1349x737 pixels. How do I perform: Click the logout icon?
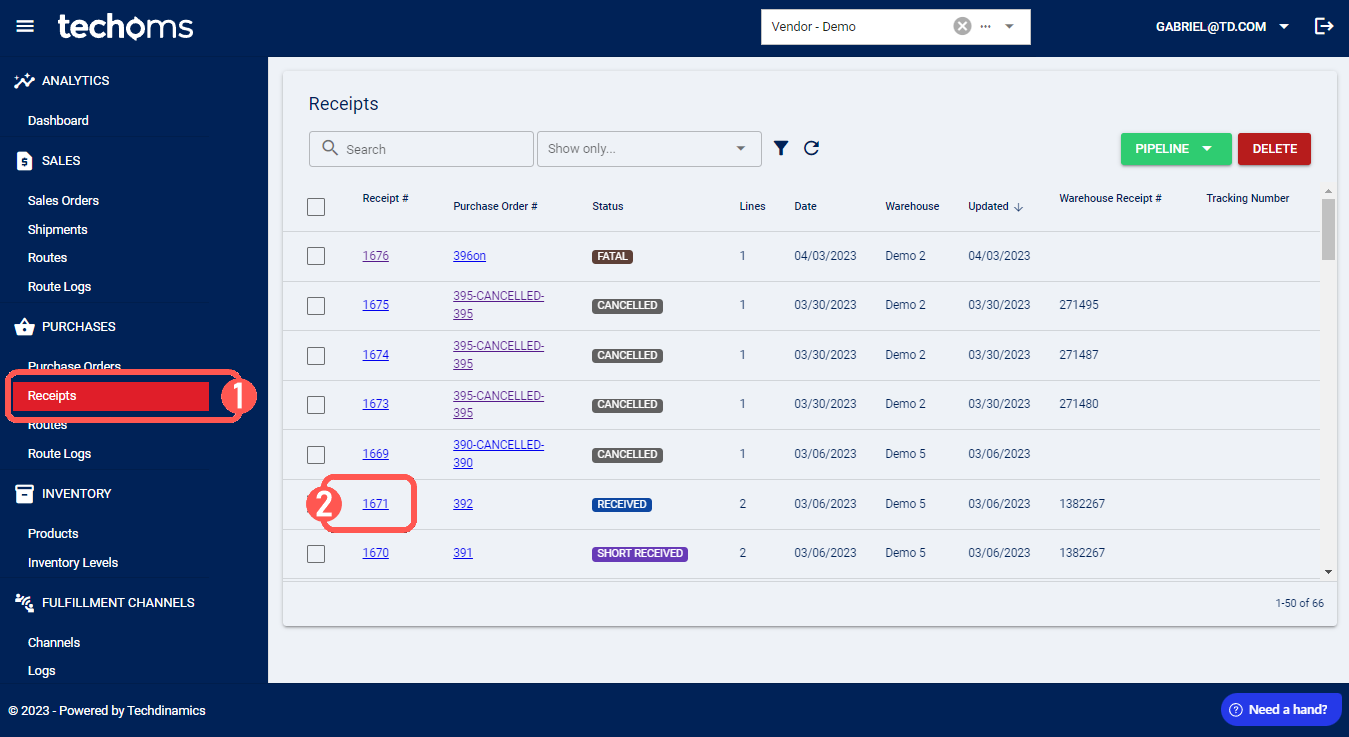(x=1324, y=26)
